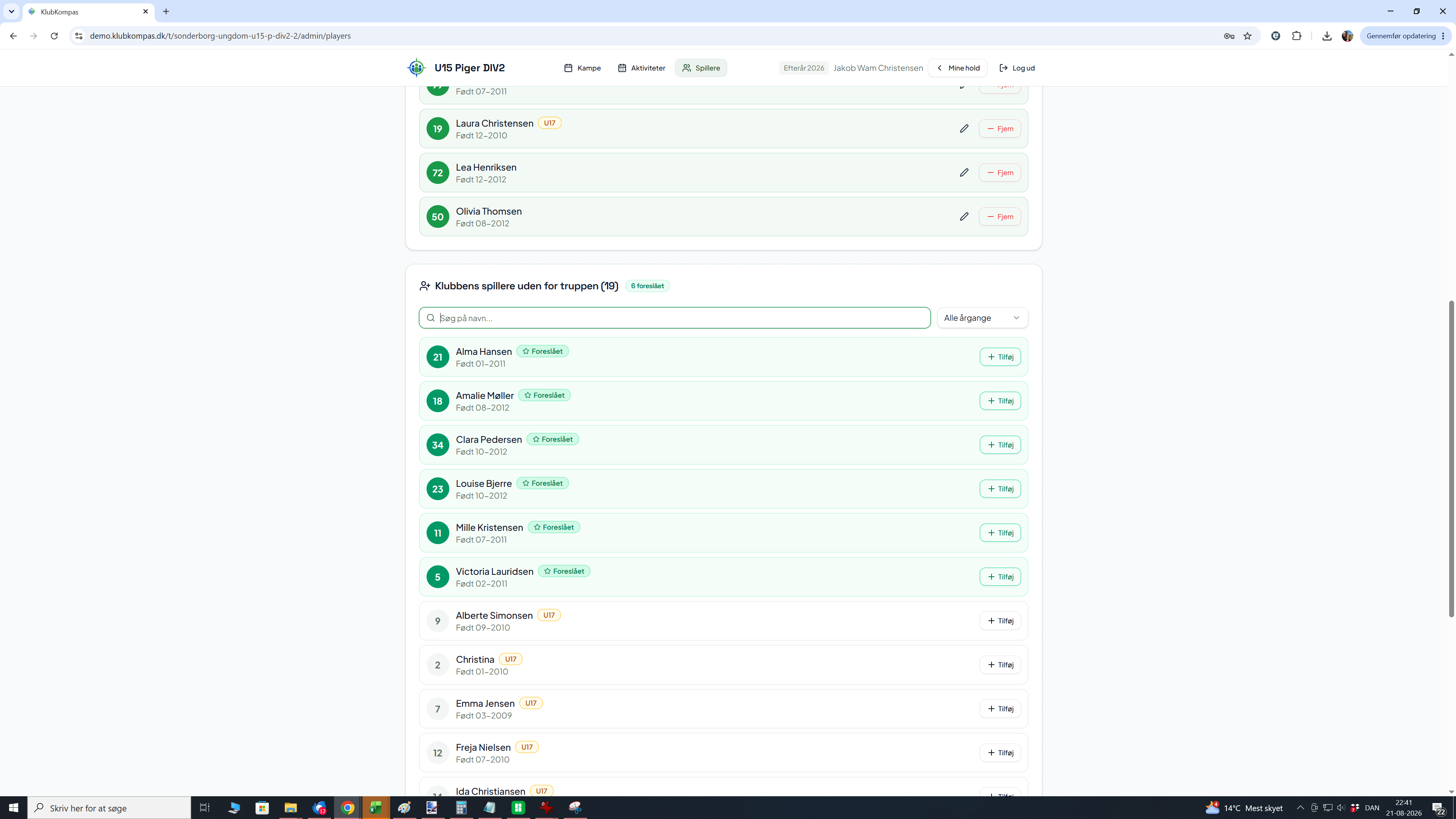The height and width of the screenshot is (819, 1456).
Task: Click Emma Jensen's U17 badge
Action: pyautogui.click(x=531, y=703)
